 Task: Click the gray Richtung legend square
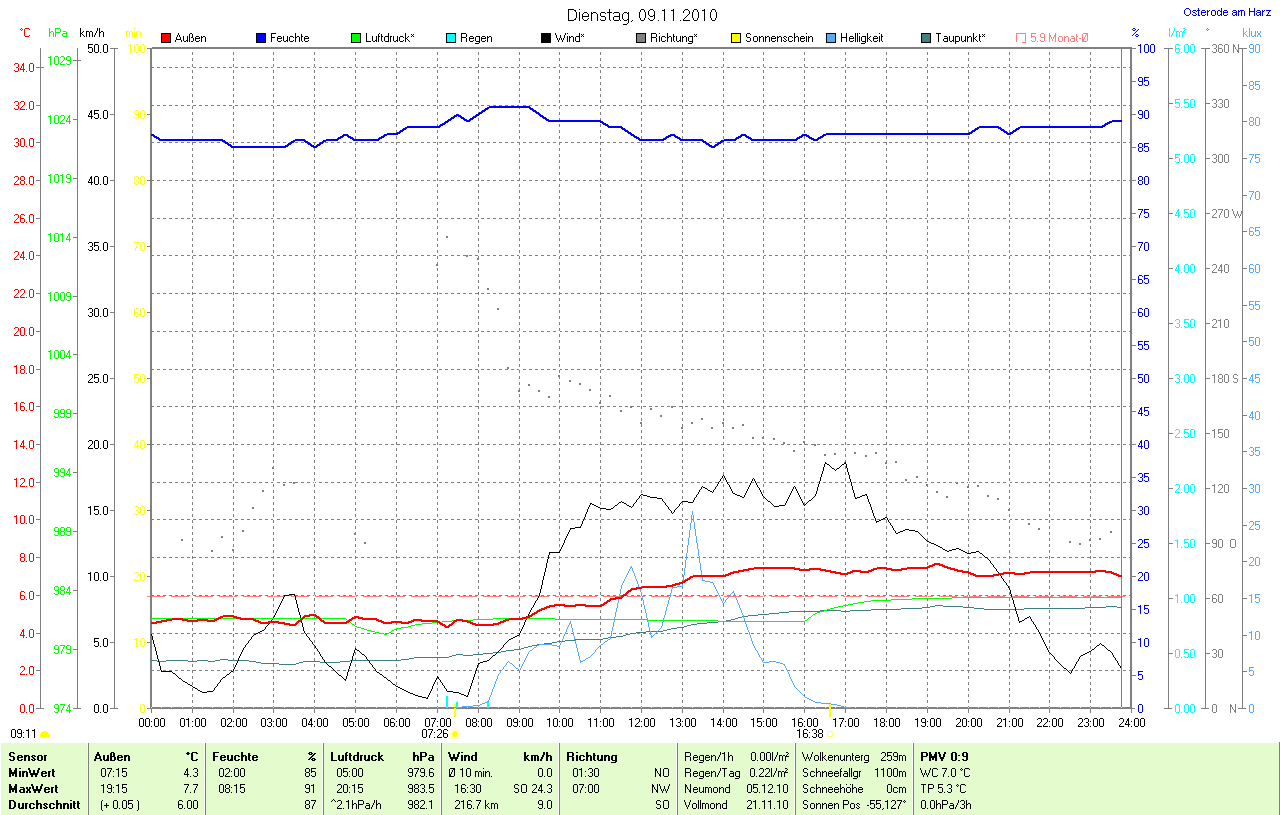tap(641, 38)
